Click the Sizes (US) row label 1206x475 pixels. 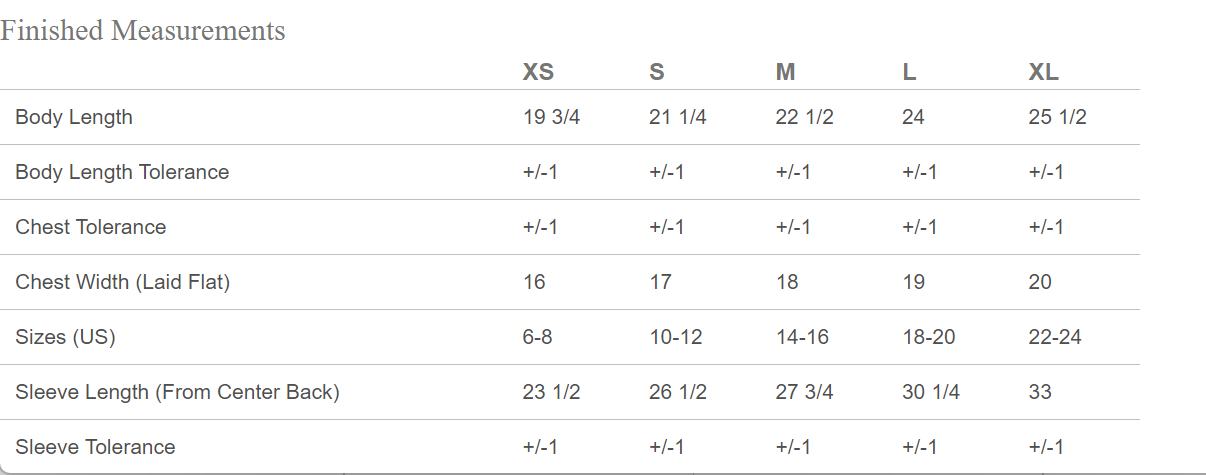[x=66, y=337]
